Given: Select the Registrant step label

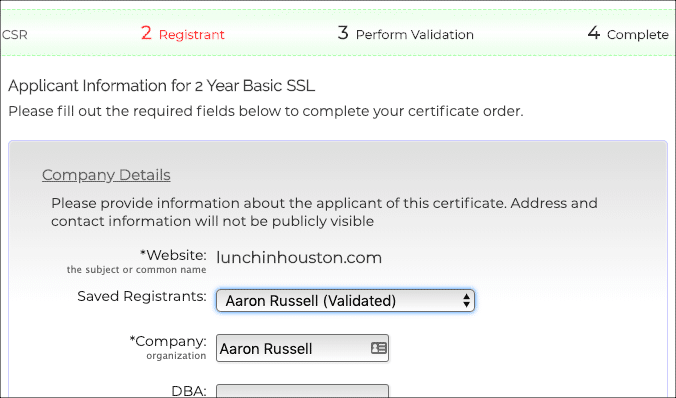Looking at the screenshot, I should [191, 34].
